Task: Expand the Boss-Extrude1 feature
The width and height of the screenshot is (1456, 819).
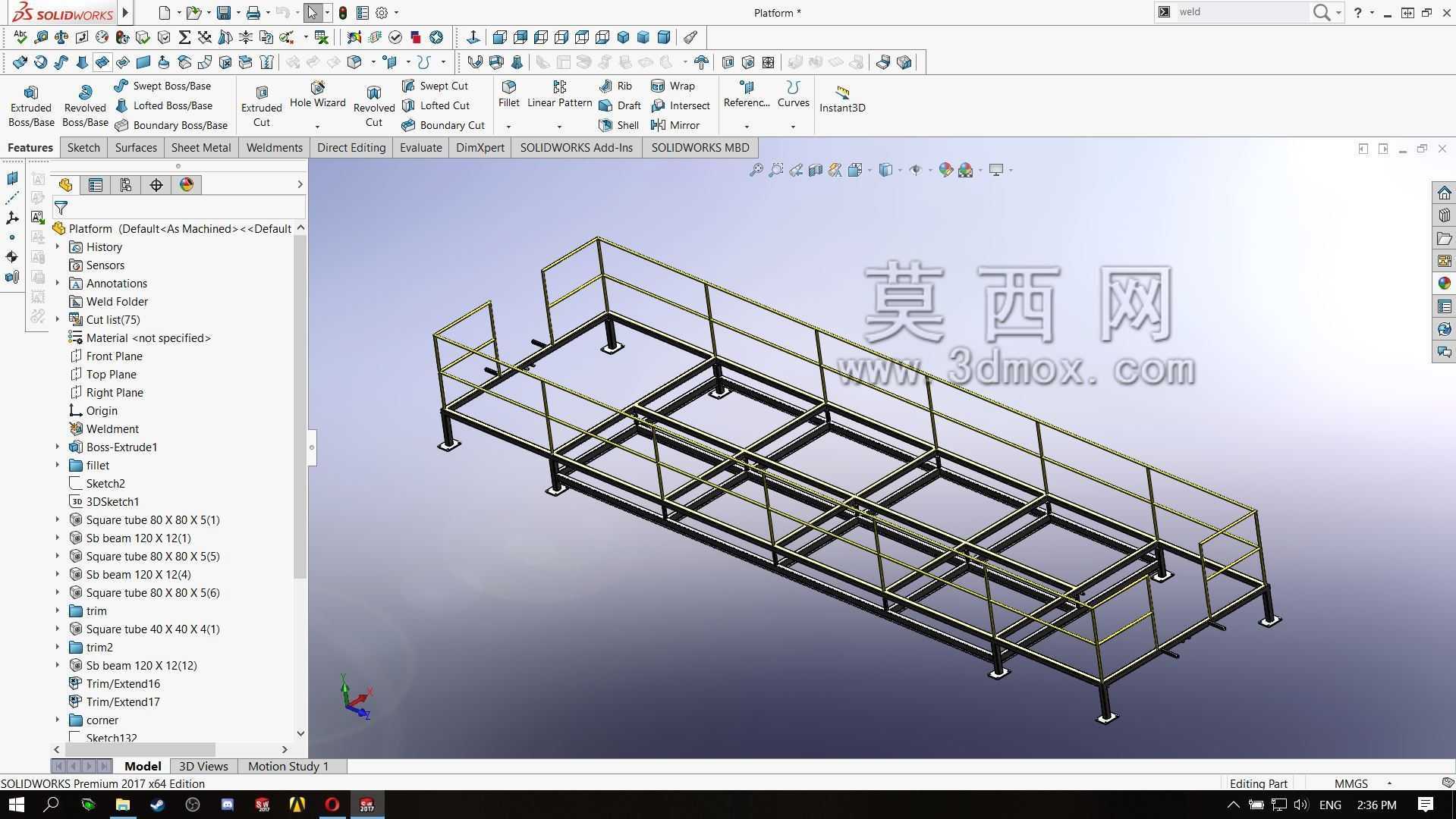Action: point(58,447)
